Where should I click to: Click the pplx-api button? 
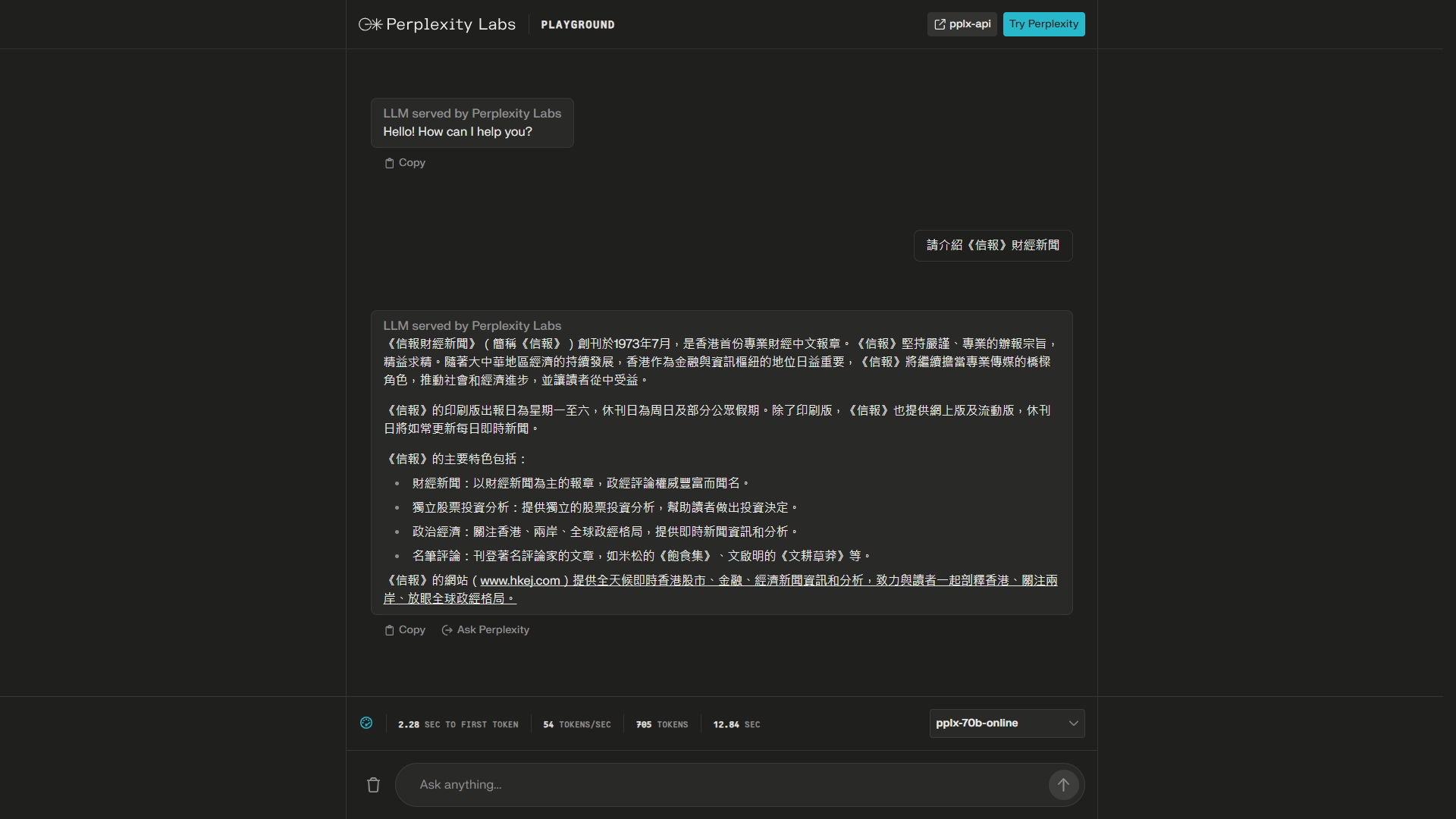(961, 24)
